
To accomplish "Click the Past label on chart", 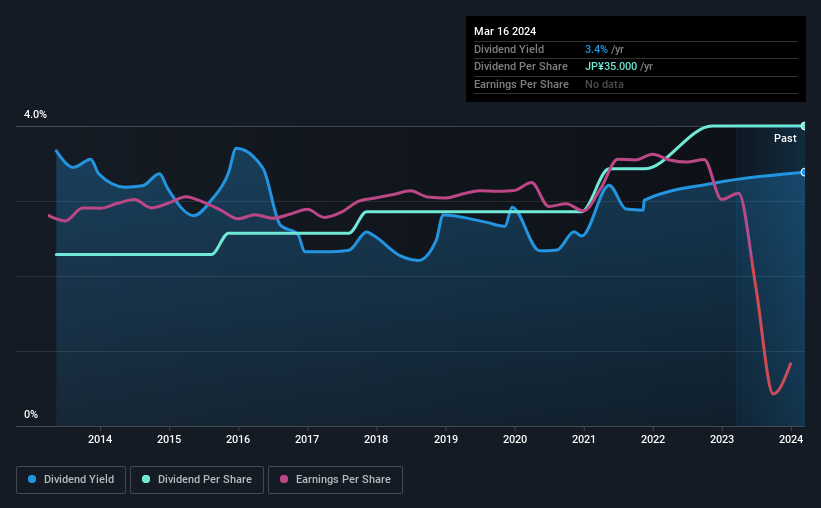I will pyautogui.click(x=785, y=138).
